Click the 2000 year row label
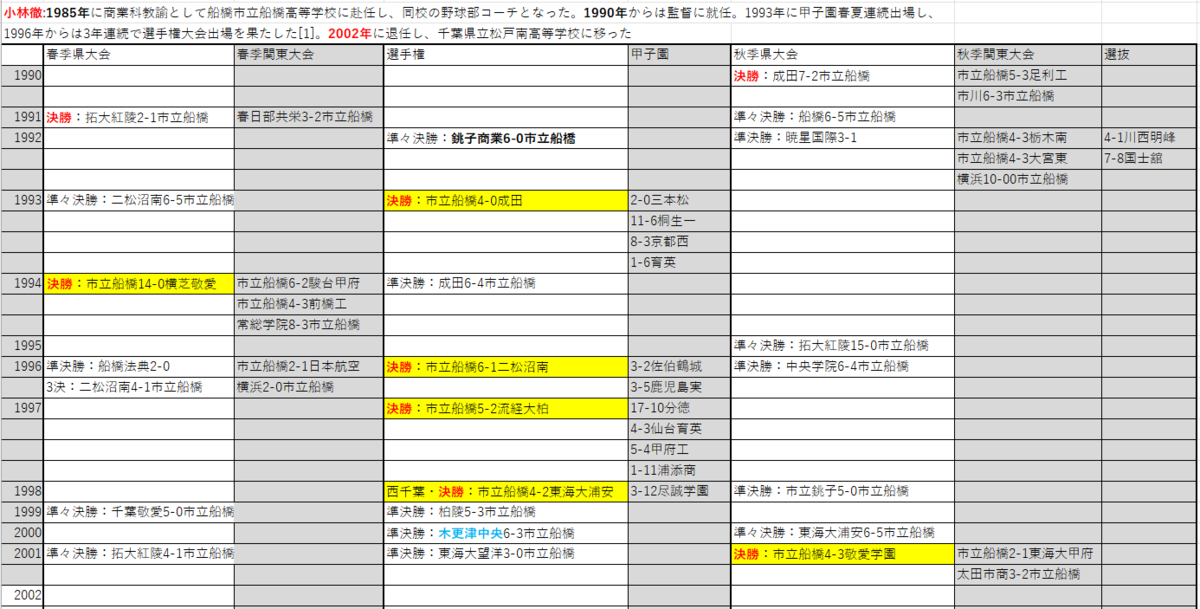The image size is (1200, 609). point(22,533)
